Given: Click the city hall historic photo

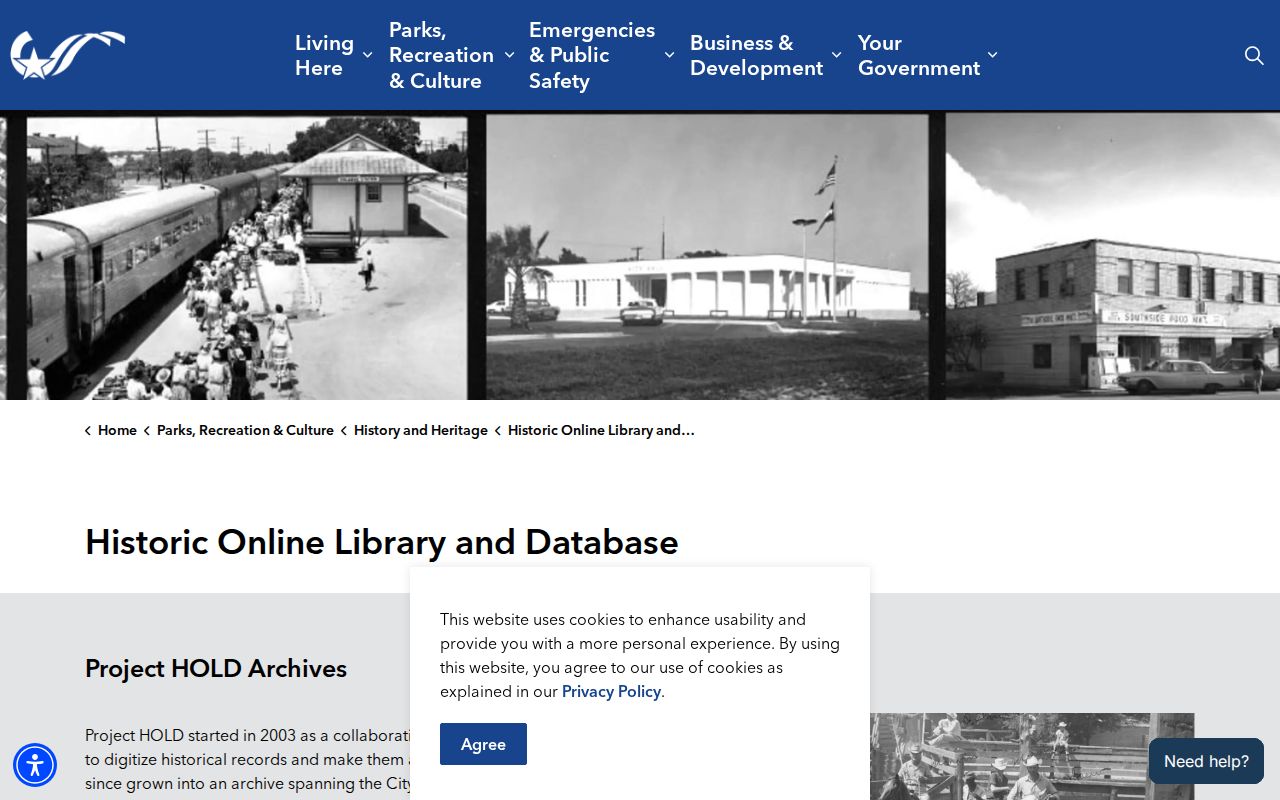Looking at the screenshot, I should point(707,256).
